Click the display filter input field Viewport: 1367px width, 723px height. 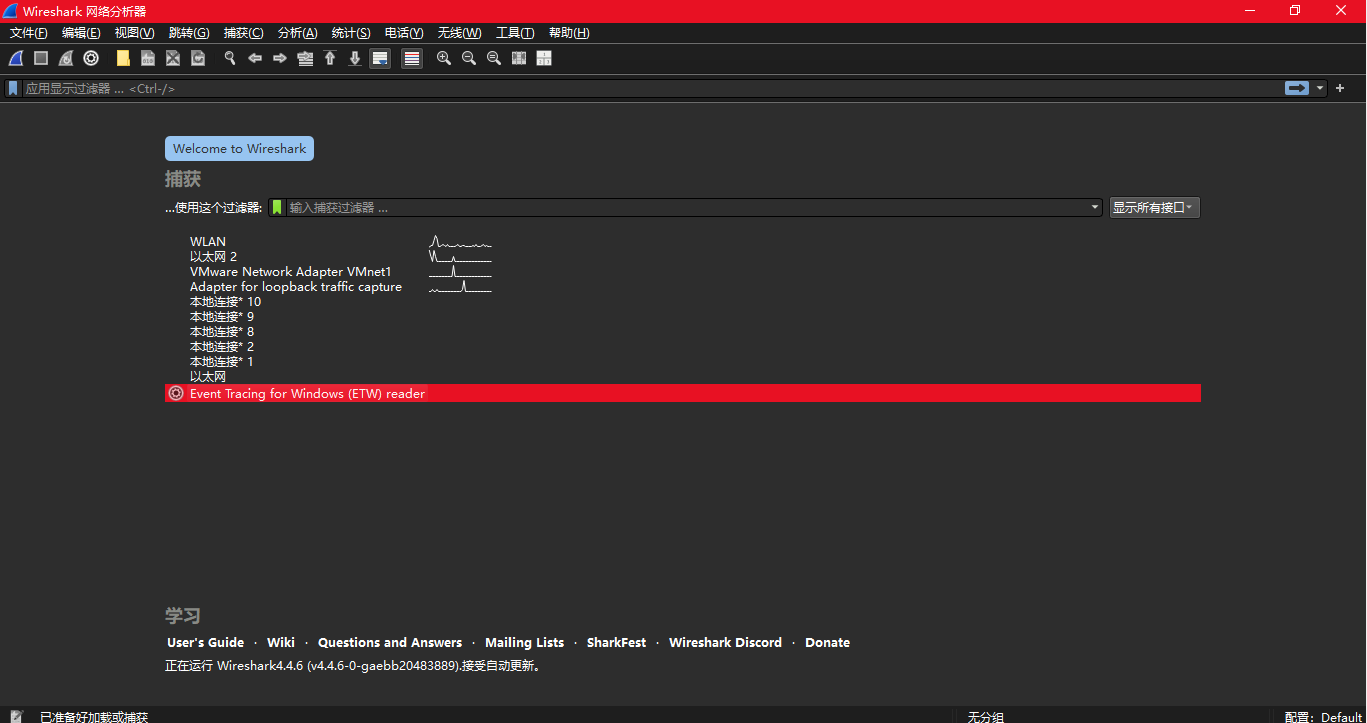(652, 88)
